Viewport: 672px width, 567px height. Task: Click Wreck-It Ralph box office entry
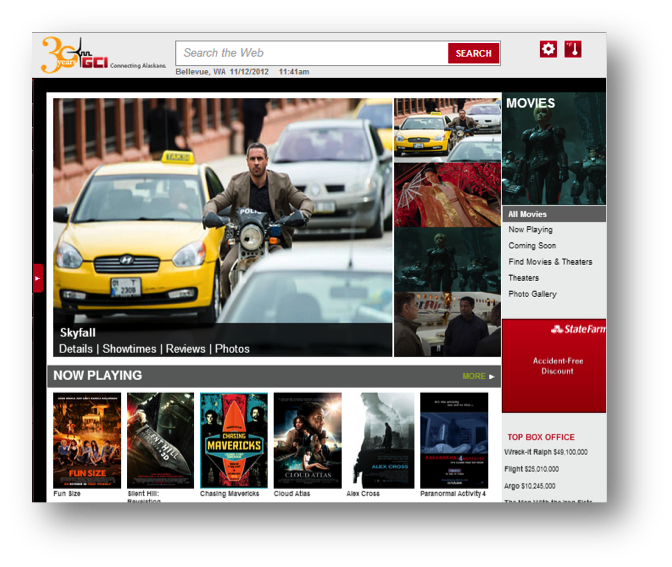click(x=546, y=452)
